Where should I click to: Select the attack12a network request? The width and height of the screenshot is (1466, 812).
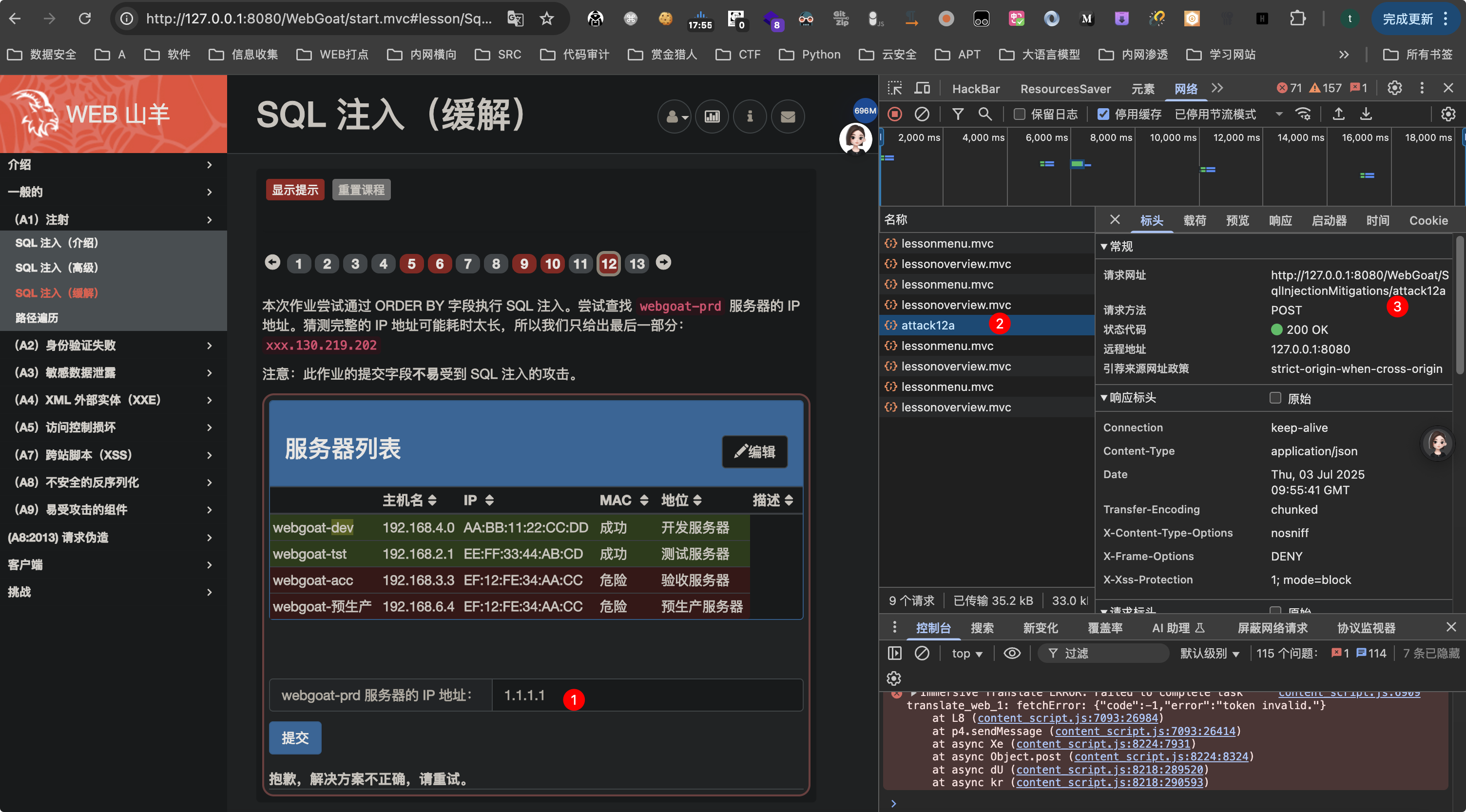986,326
